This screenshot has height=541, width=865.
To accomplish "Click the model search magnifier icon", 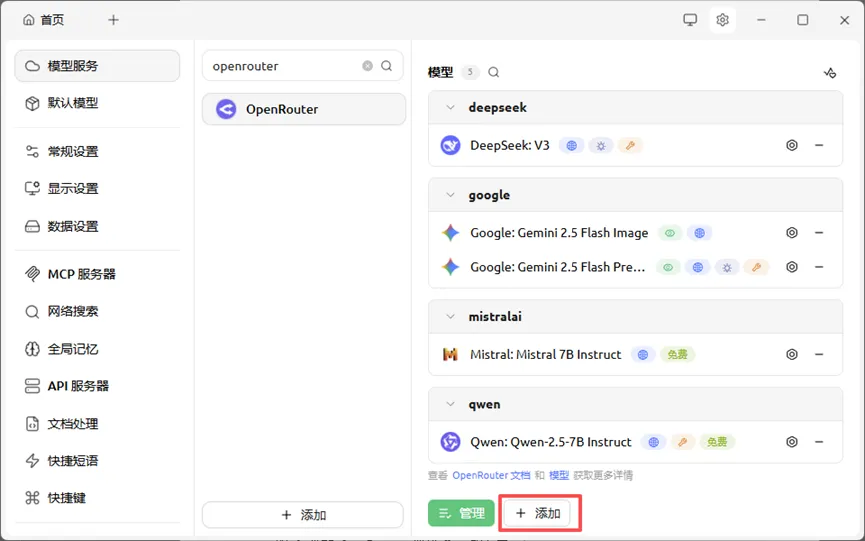I will (x=494, y=72).
